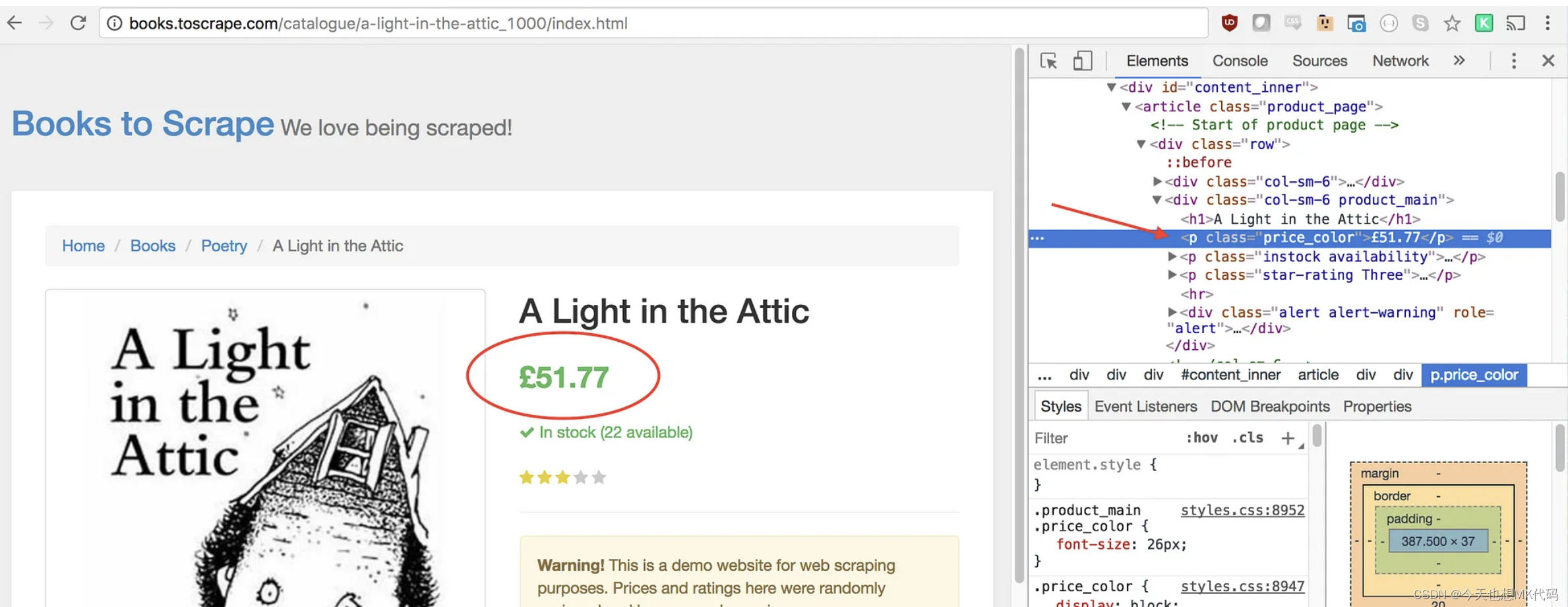The width and height of the screenshot is (1568, 607).
Task: Open the DOM Breakpoints tab
Action: tap(1270, 406)
